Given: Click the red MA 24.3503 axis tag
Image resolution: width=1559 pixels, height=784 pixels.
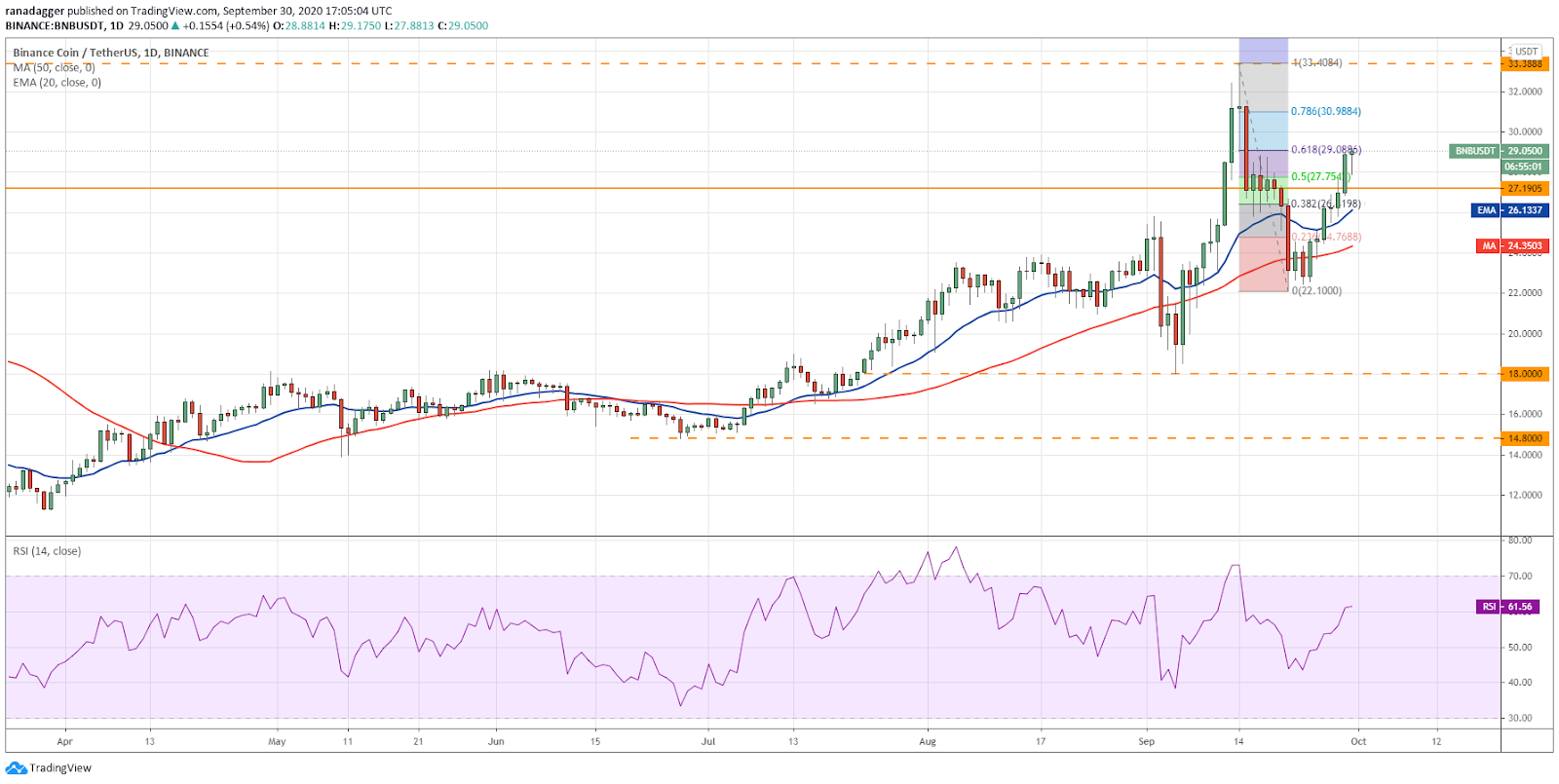Looking at the screenshot, I should tap(1511, 246).
